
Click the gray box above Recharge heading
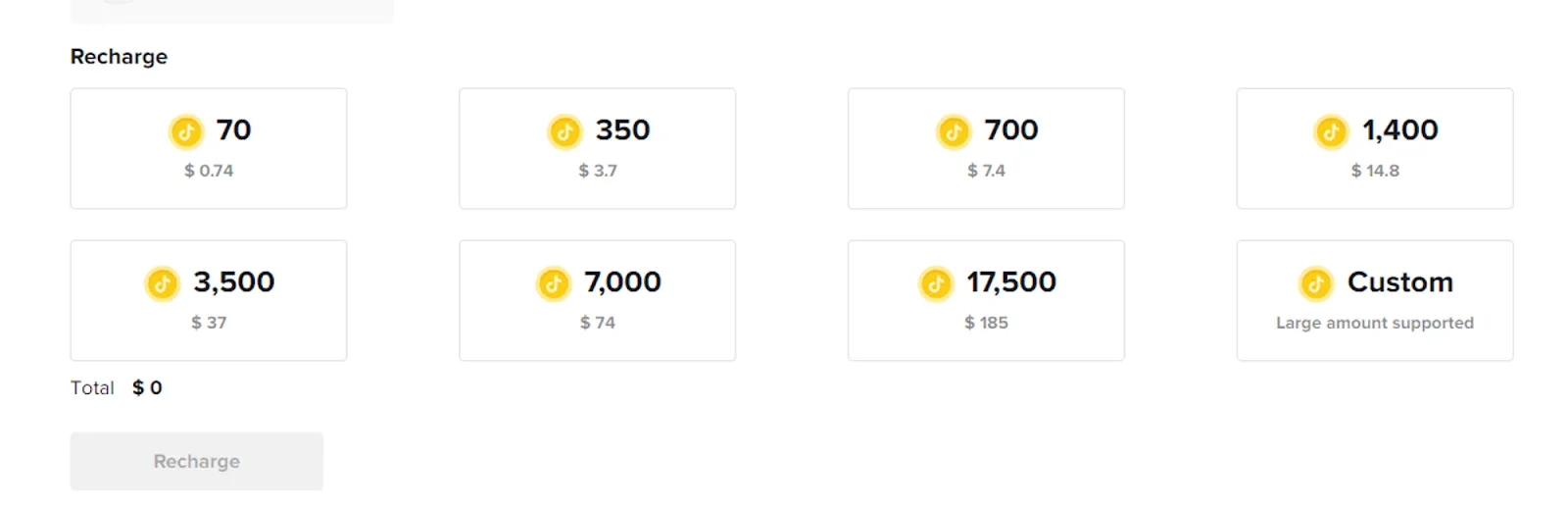232,11
